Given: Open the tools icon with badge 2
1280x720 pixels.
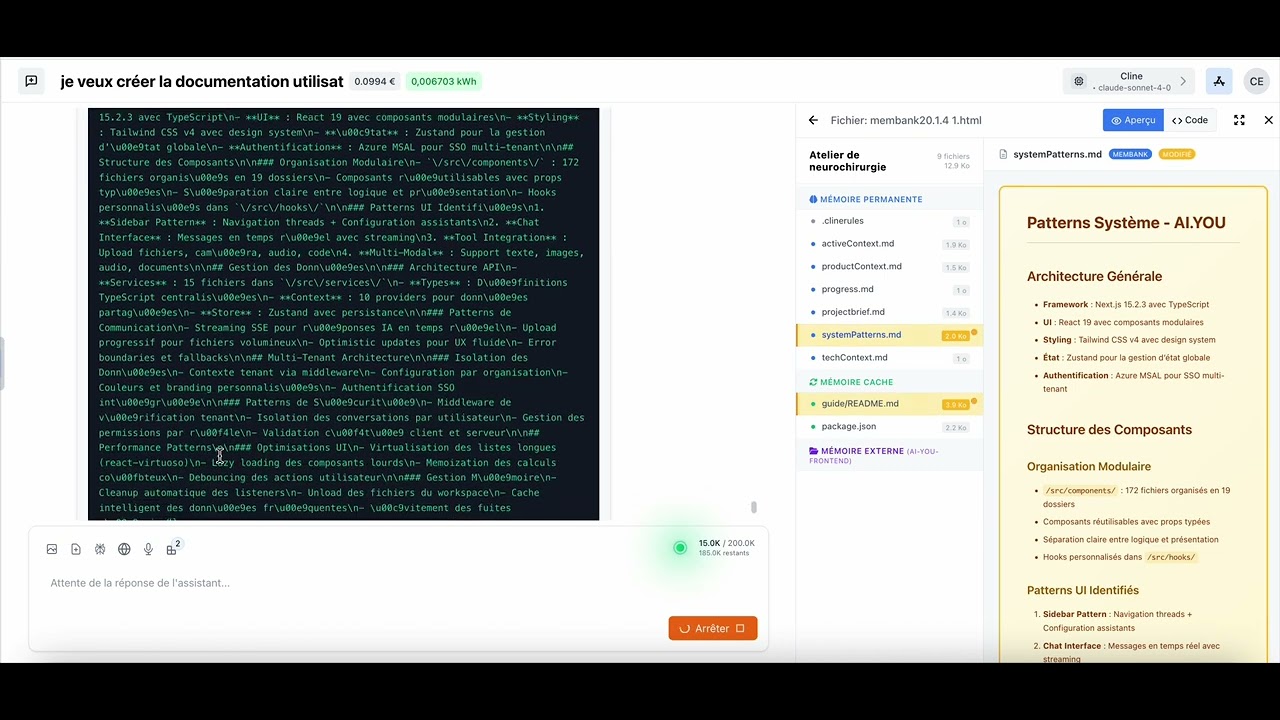Looking at the screenshot, I should [x=173, y=548].
